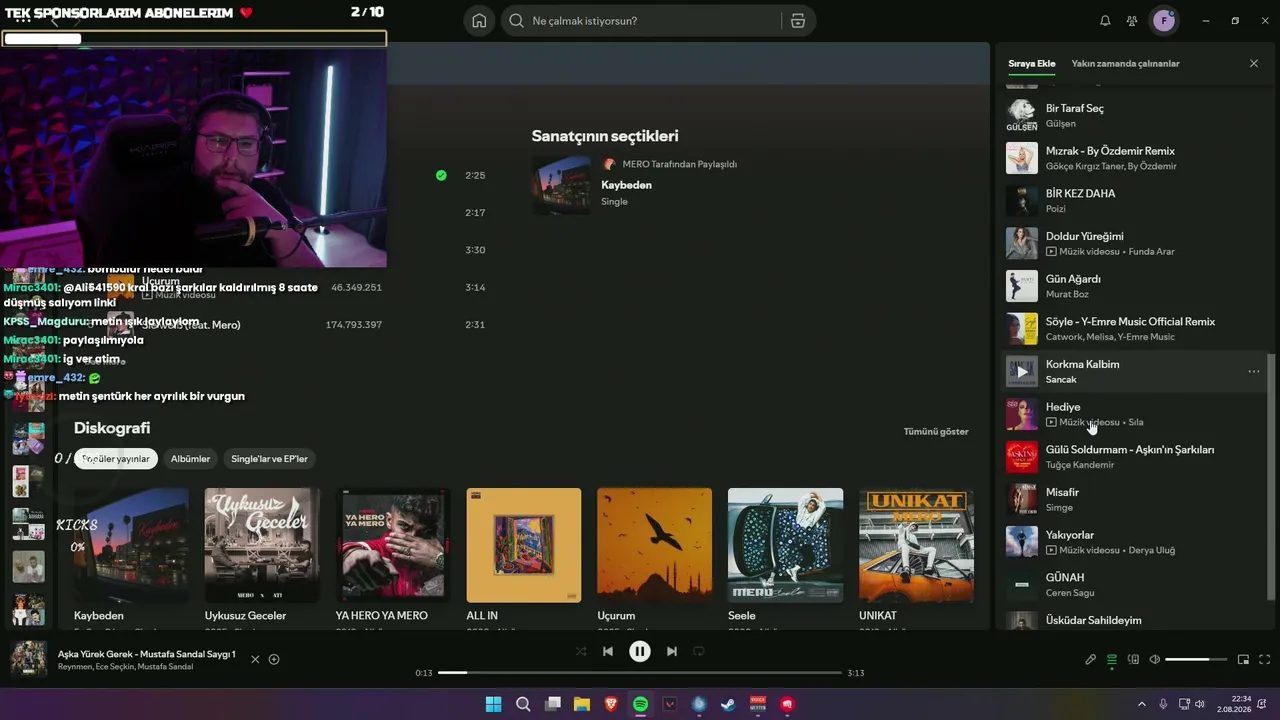The image size is (1280, 720).
Task: Open the Kaybeden cover in Sanatçının seçtikleri
Action: 561,185
